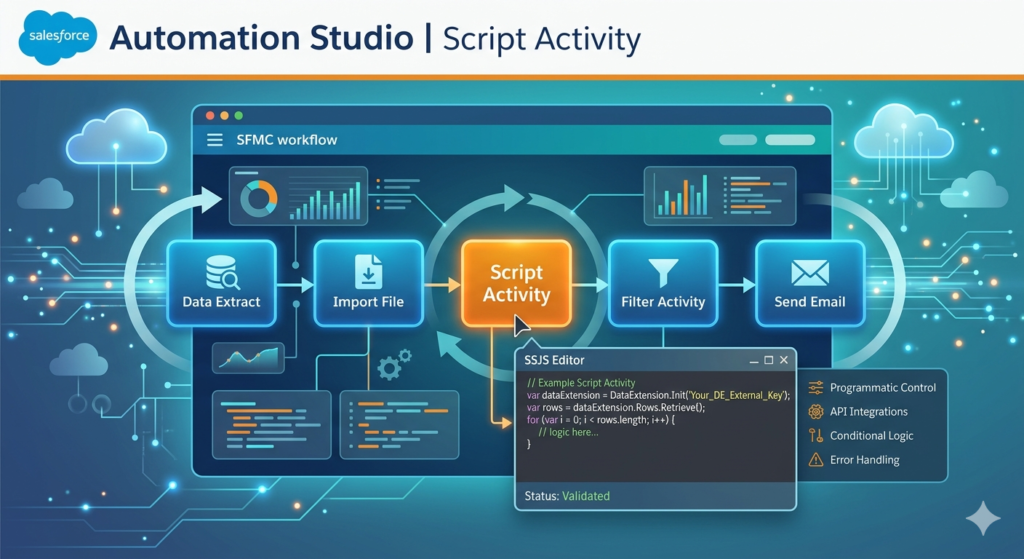Select the Filter Activity node
The height and width of the screenshot is (559, 1024).
pos(663,283)
